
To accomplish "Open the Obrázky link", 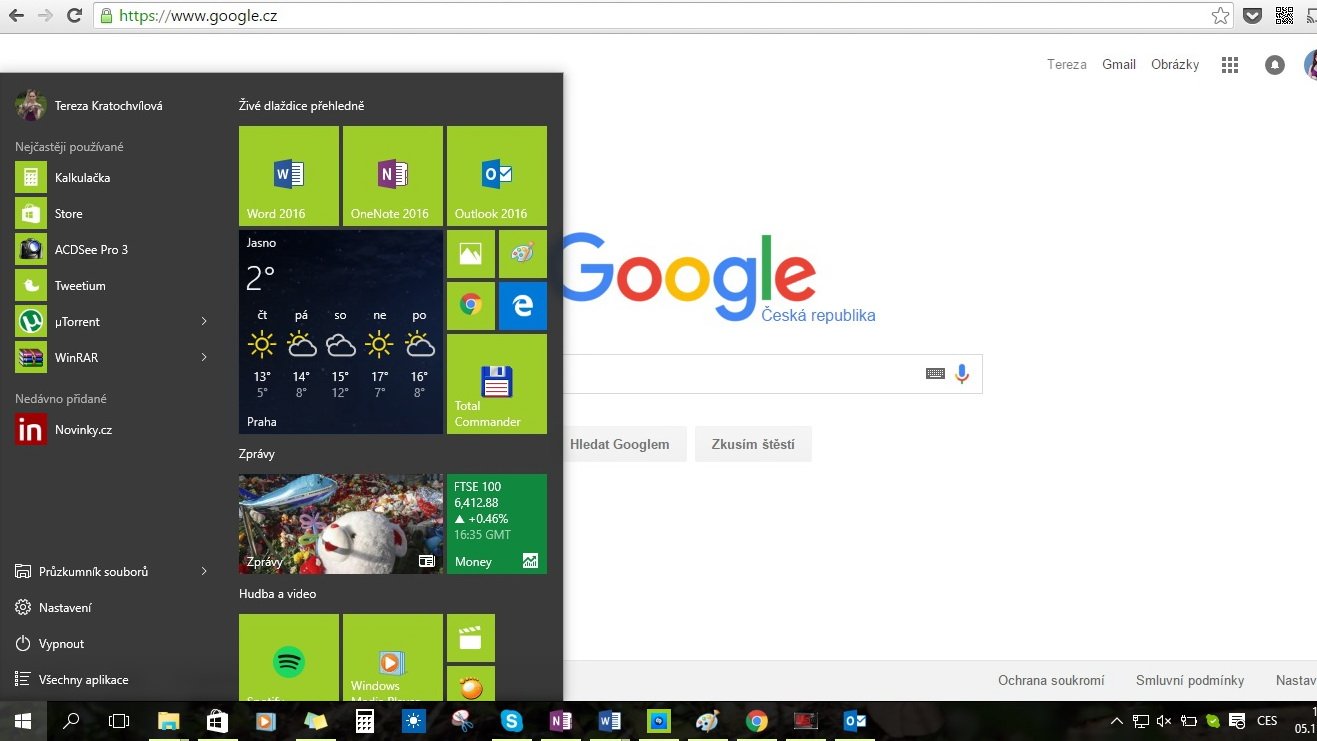I will coord(1175,65).
